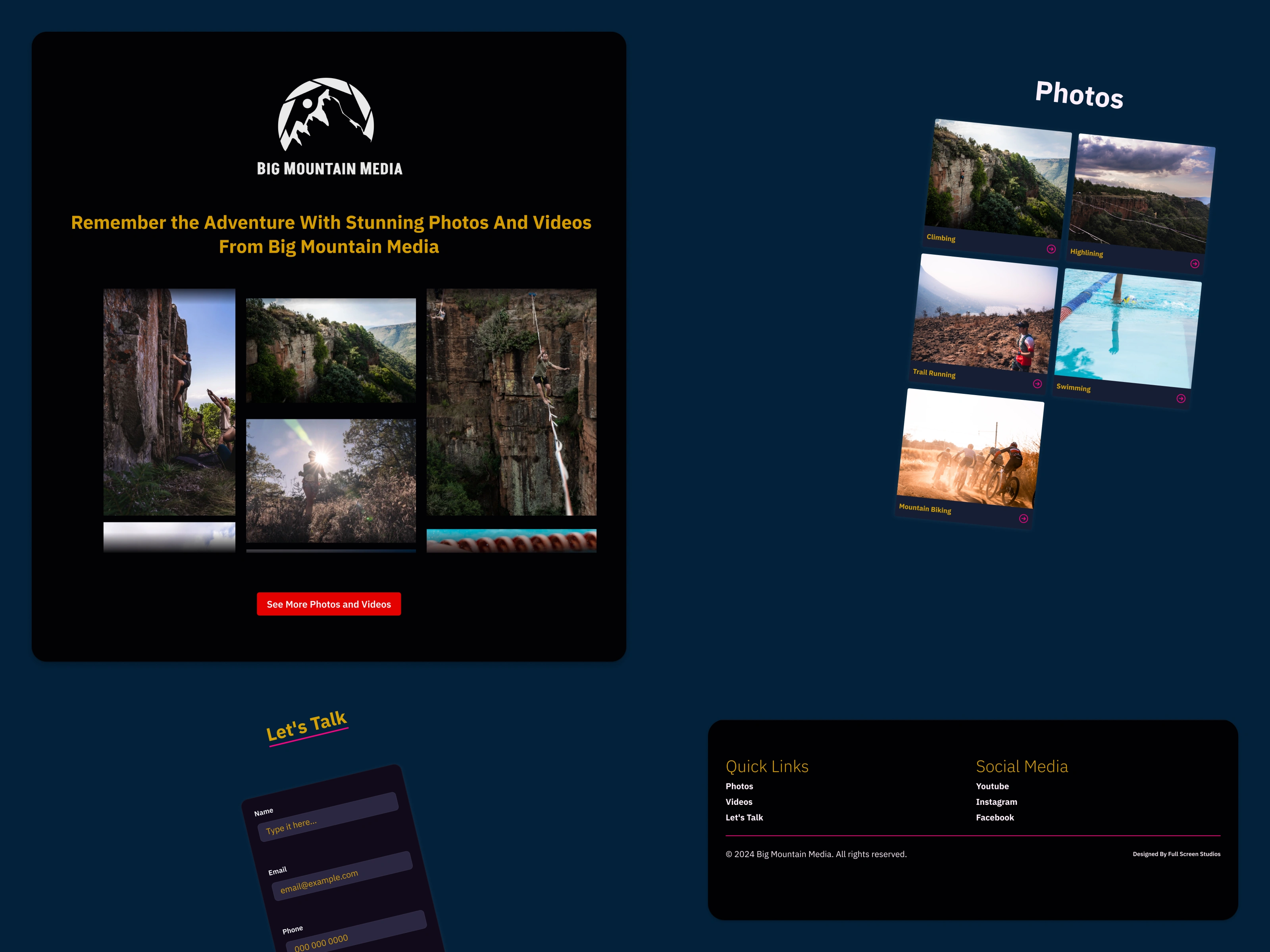Click the 2024 copyright notice text
Viewport: 1270px width, 952px height.
pos(816,854)
